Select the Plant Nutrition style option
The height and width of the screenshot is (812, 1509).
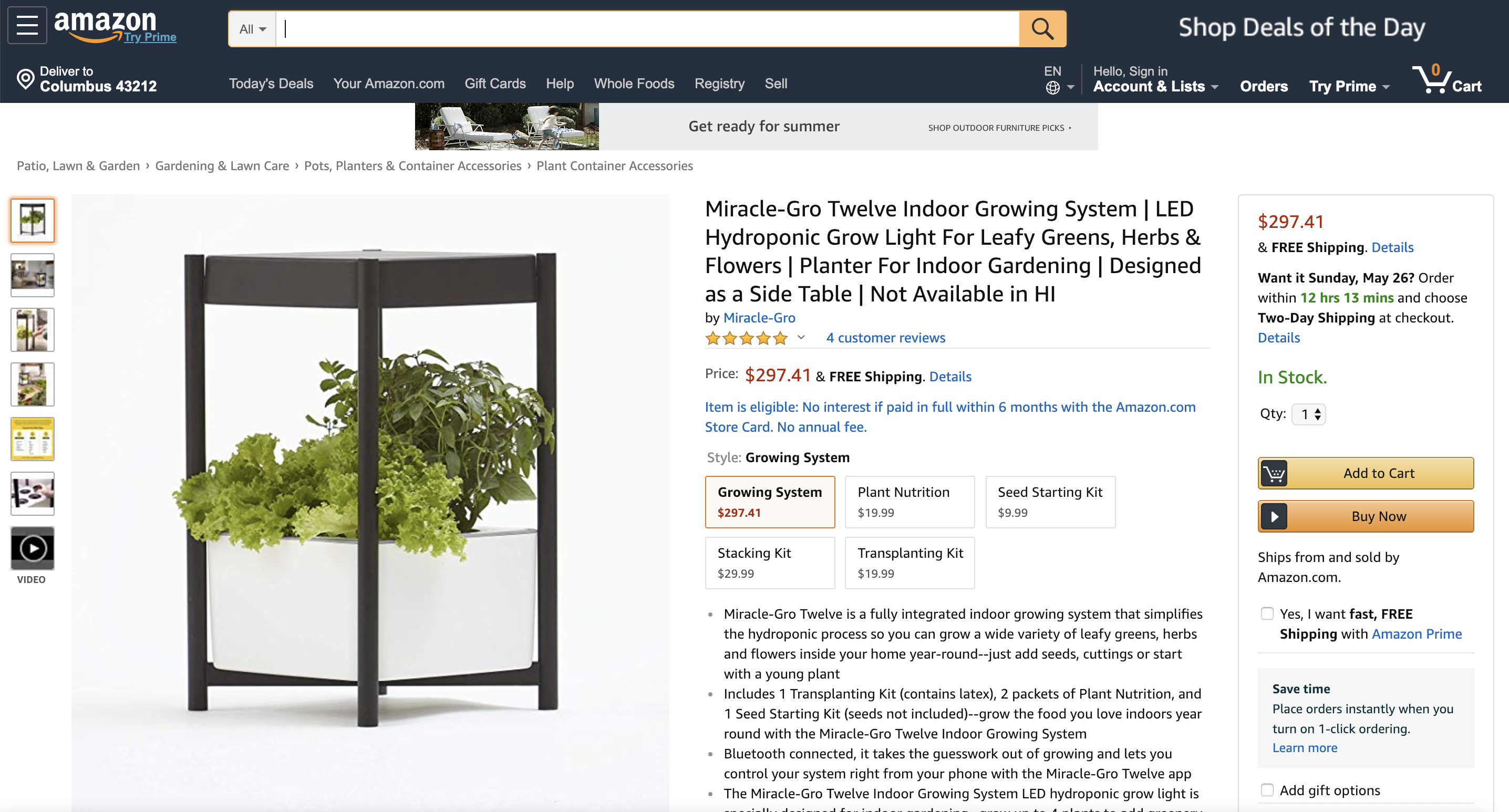[x=909, y=502]
